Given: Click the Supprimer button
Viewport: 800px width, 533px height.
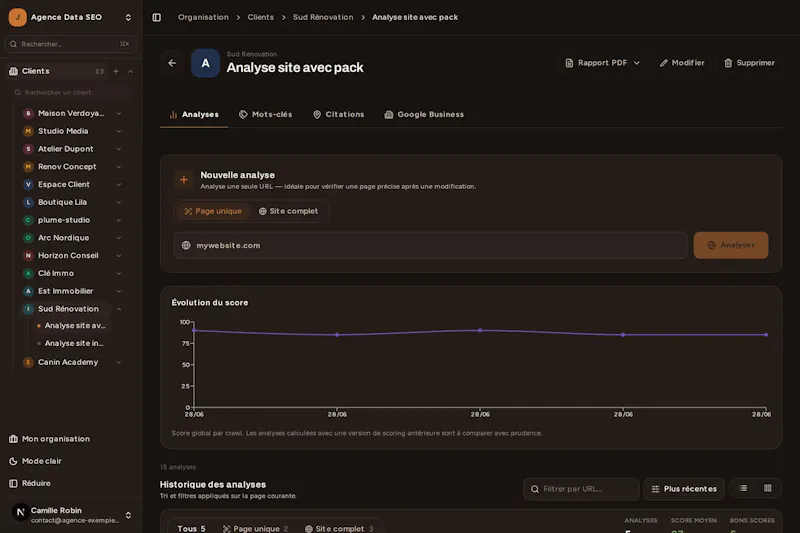Looking at the screenshot, I should pyautogui.click(x=749, y=63).
